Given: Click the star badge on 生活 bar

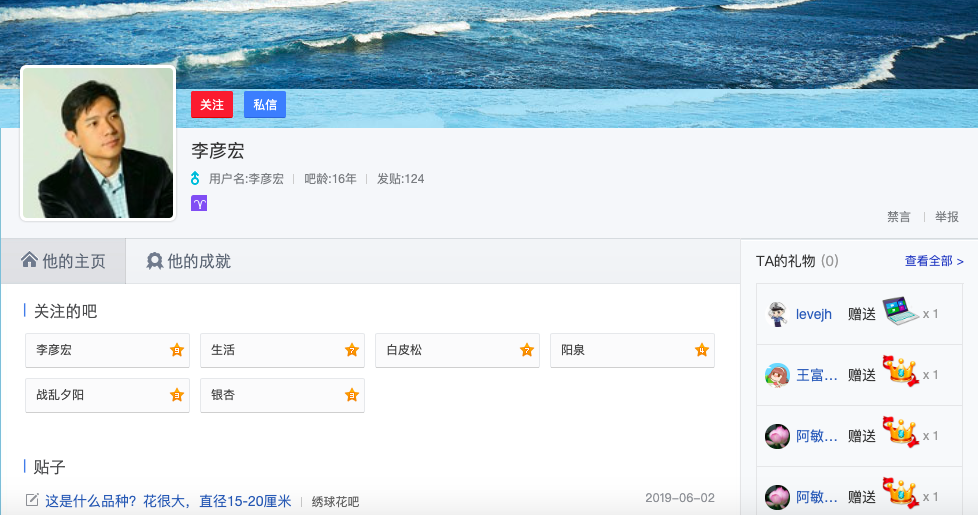Looking at the screenshot, I should [x=352, y=350].
